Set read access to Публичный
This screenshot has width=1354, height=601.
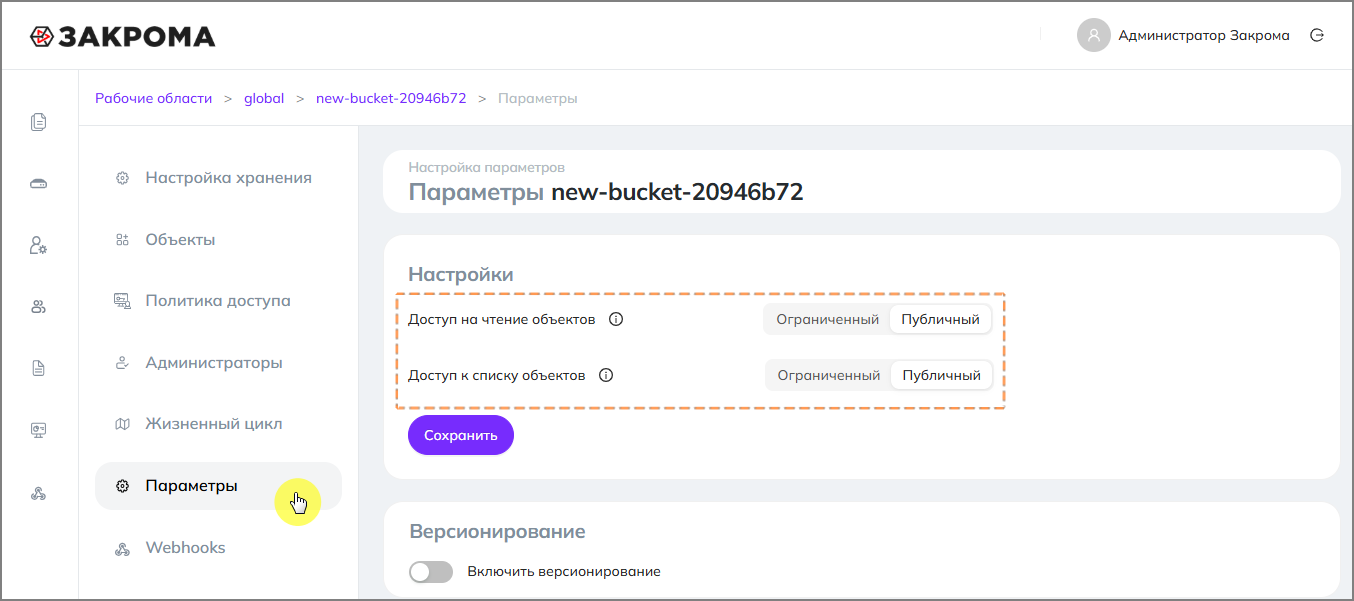940,320
